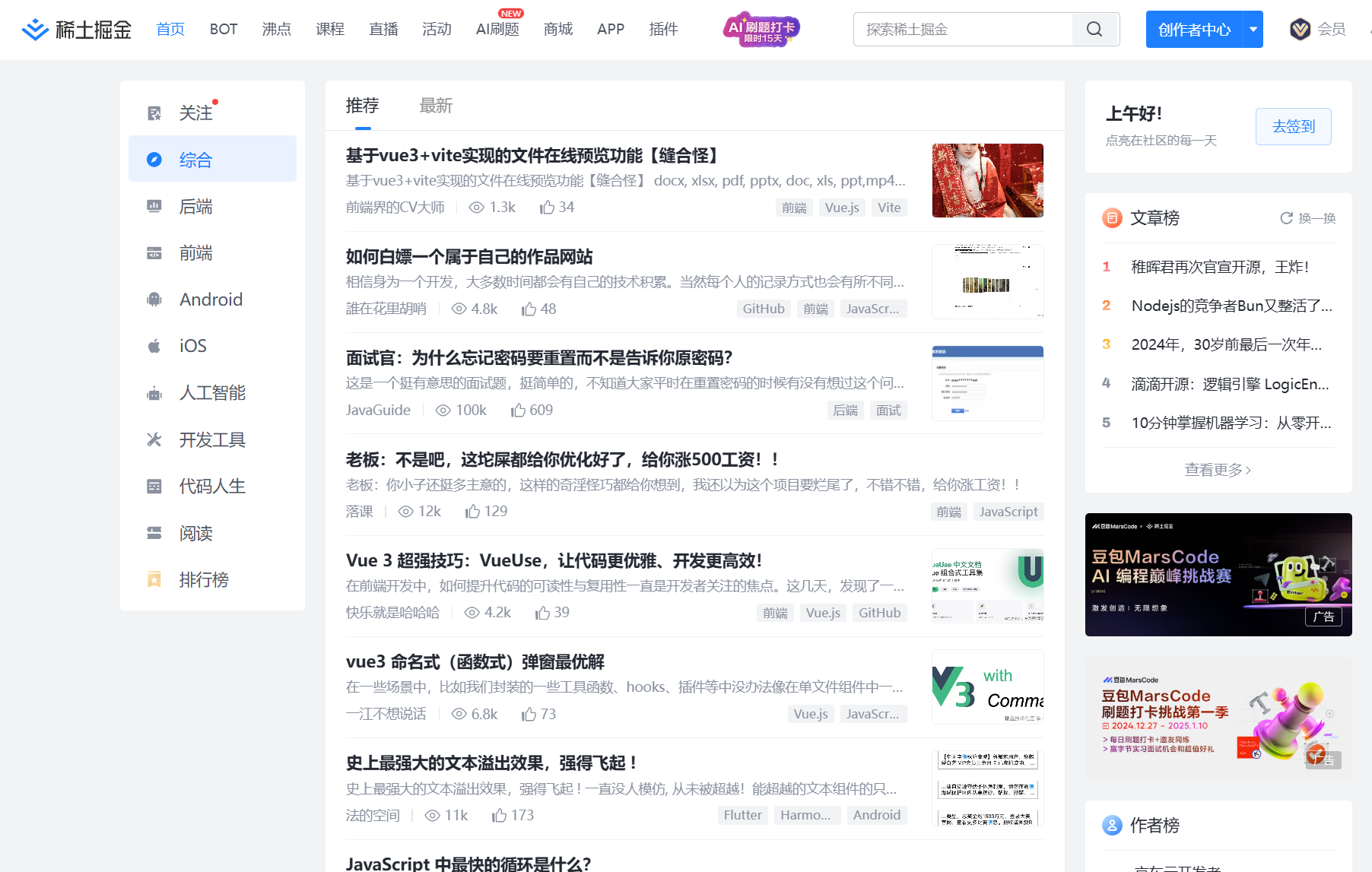Expand 查看更多 in 文章榜
The height and width of the screenshot is (872, 1372).
pos(1218,470)
